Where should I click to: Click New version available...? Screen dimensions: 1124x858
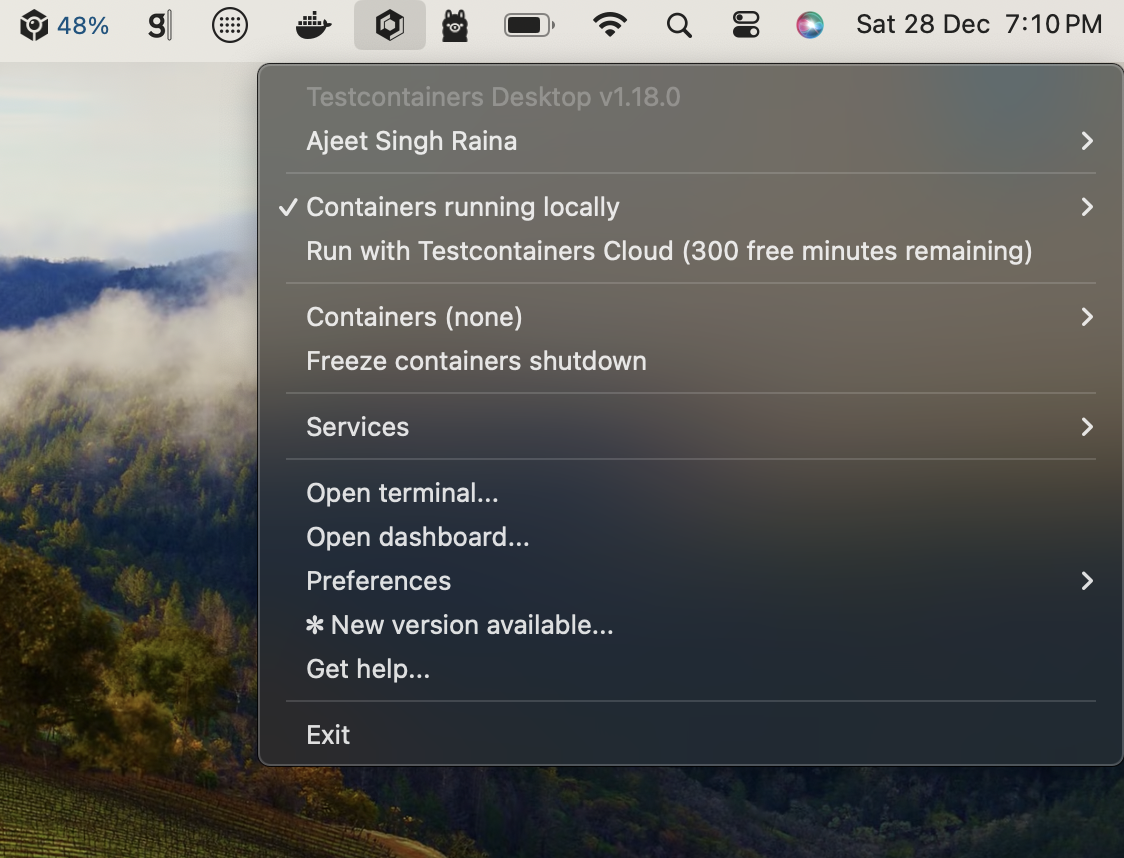click(x=691, y=625)
